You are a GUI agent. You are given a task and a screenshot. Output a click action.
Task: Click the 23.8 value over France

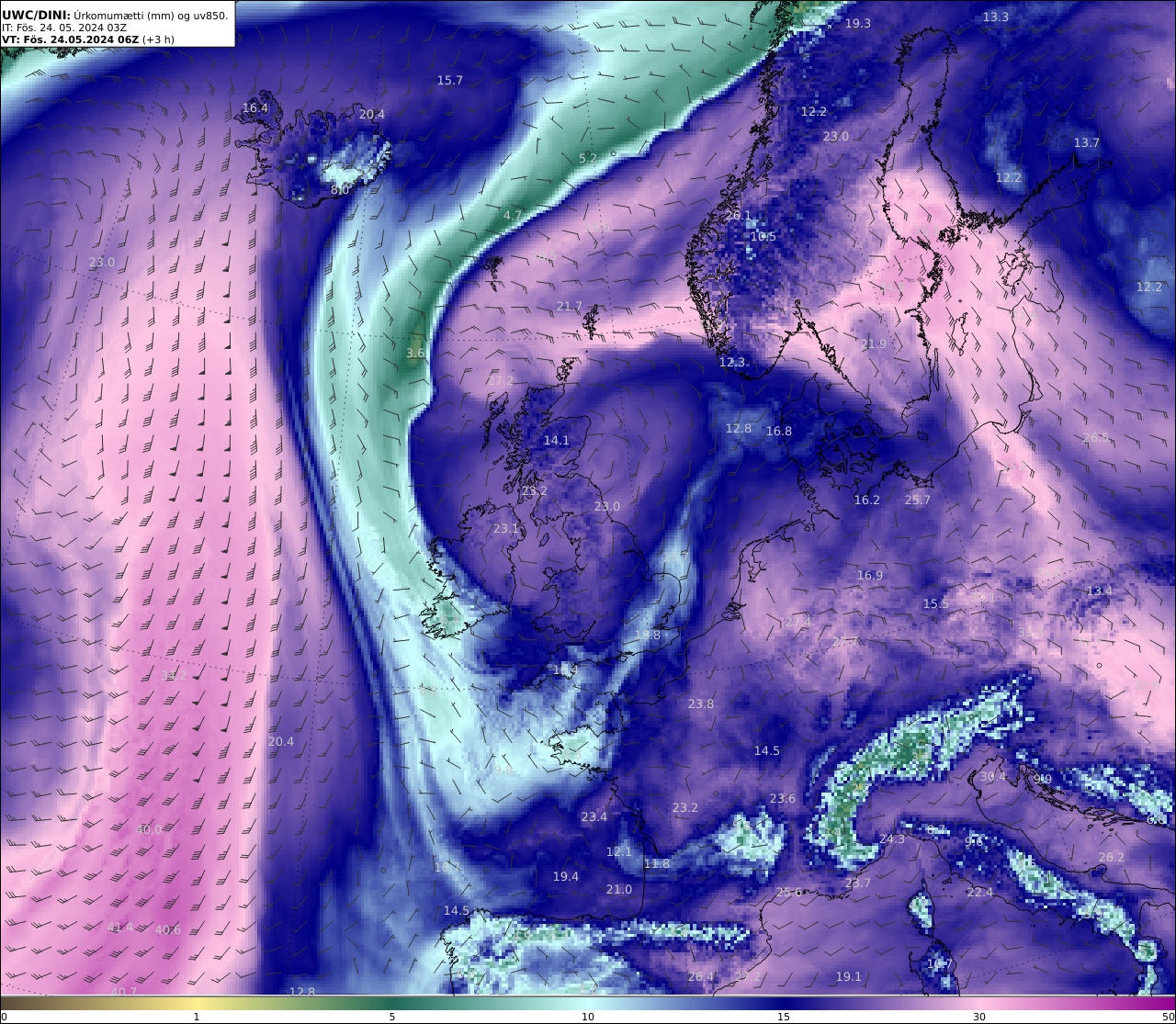coord(701,703)
